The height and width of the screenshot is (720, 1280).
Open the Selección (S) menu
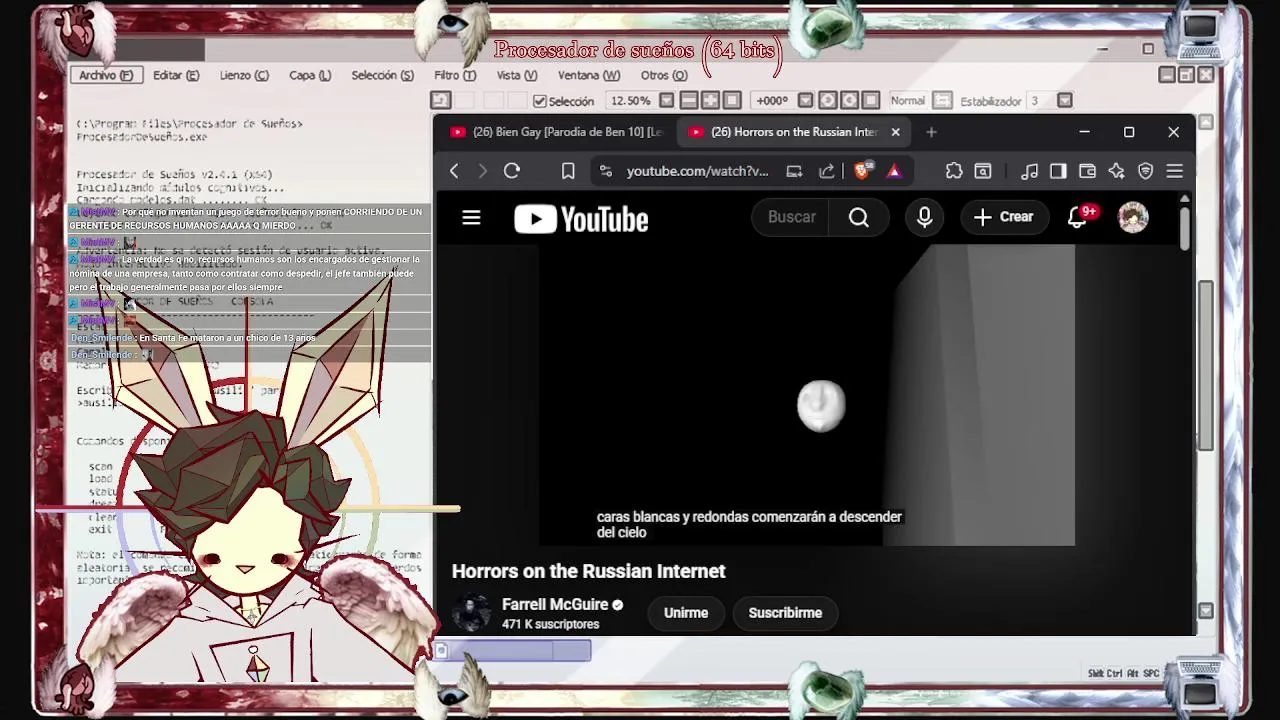[382, 75]
